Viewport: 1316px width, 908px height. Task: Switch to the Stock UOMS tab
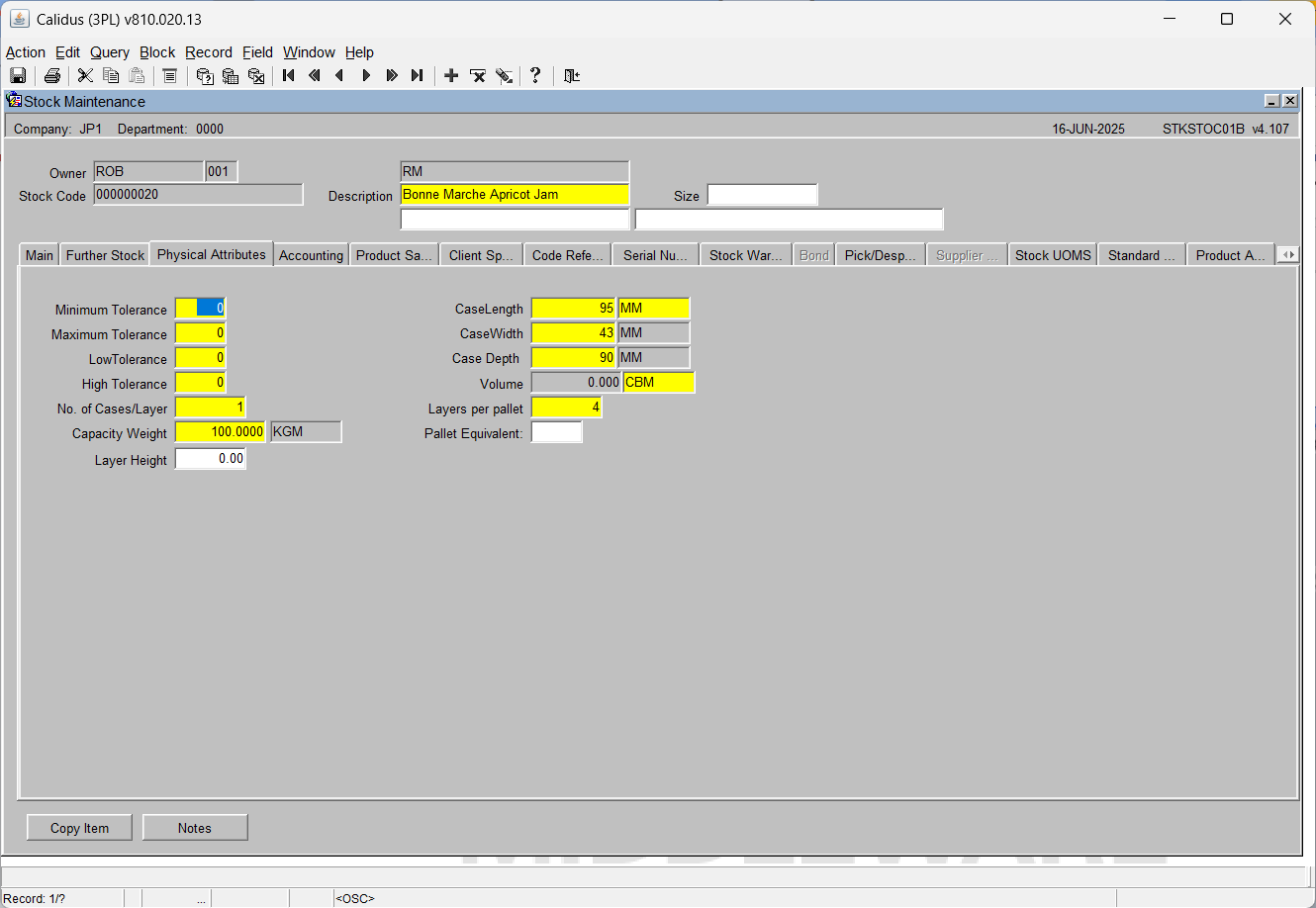[1053, 255]
